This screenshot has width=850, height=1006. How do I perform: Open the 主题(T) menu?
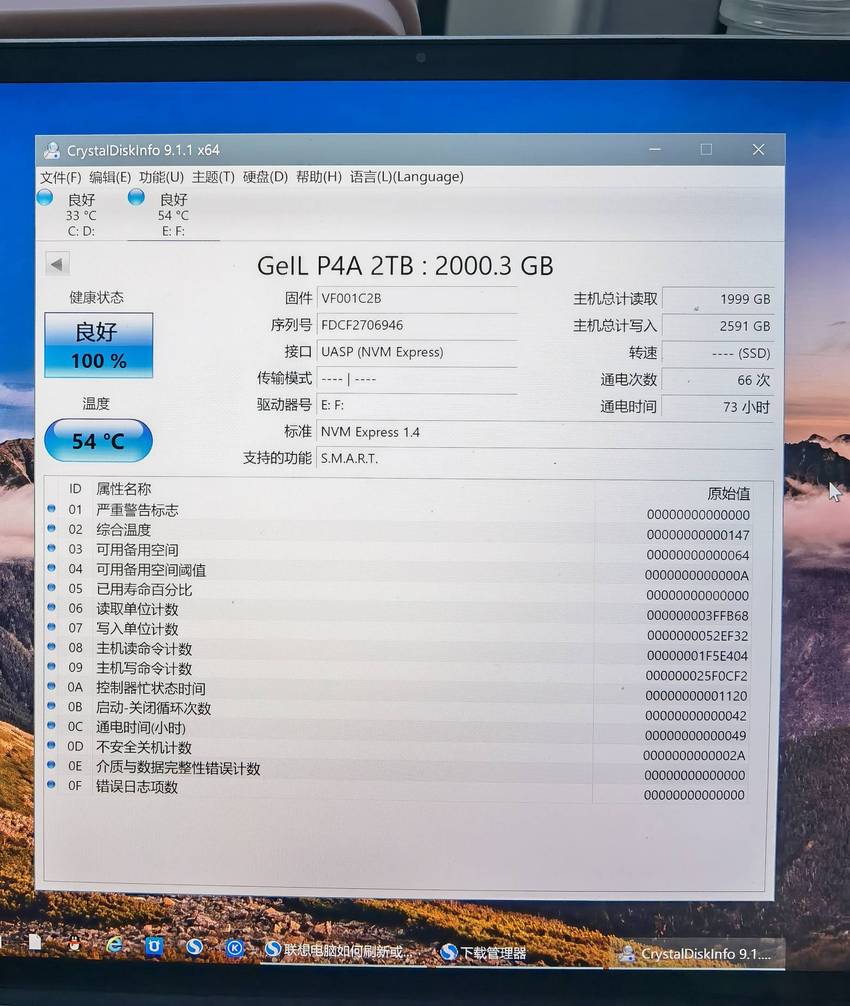tap(213, 177)
